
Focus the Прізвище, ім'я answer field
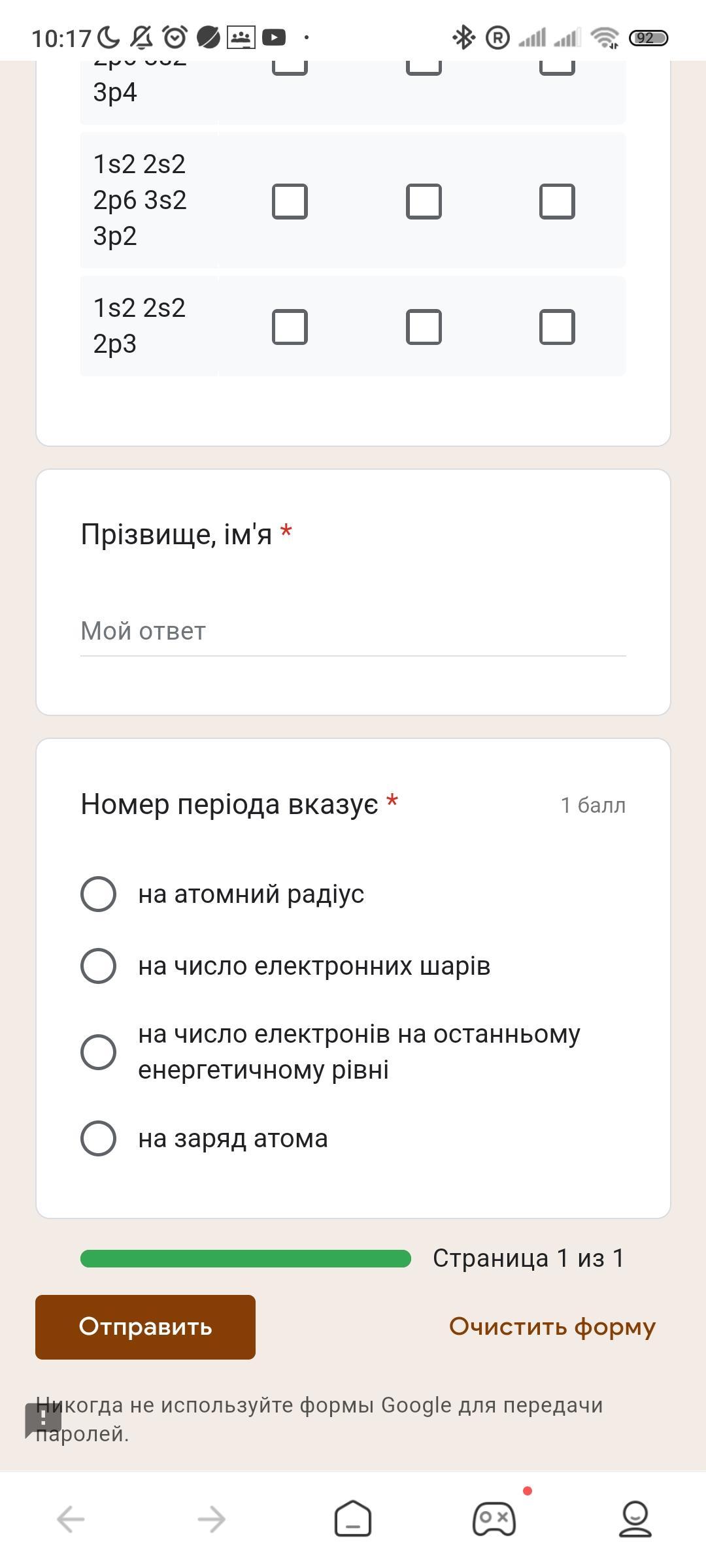pyautogui.click(x=353, y=631)
